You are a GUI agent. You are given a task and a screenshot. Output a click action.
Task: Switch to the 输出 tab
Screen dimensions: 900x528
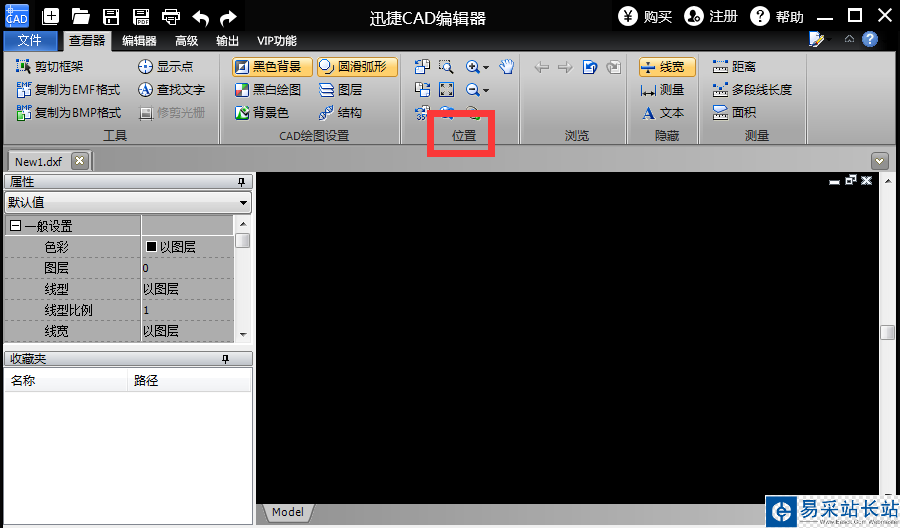(227, 41)
